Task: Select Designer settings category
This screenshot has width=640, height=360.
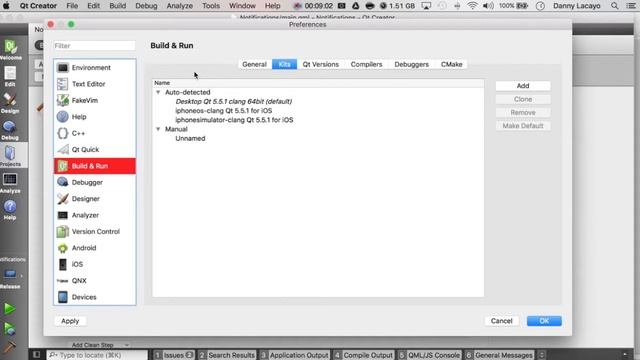Action: (x=94, y=199)
